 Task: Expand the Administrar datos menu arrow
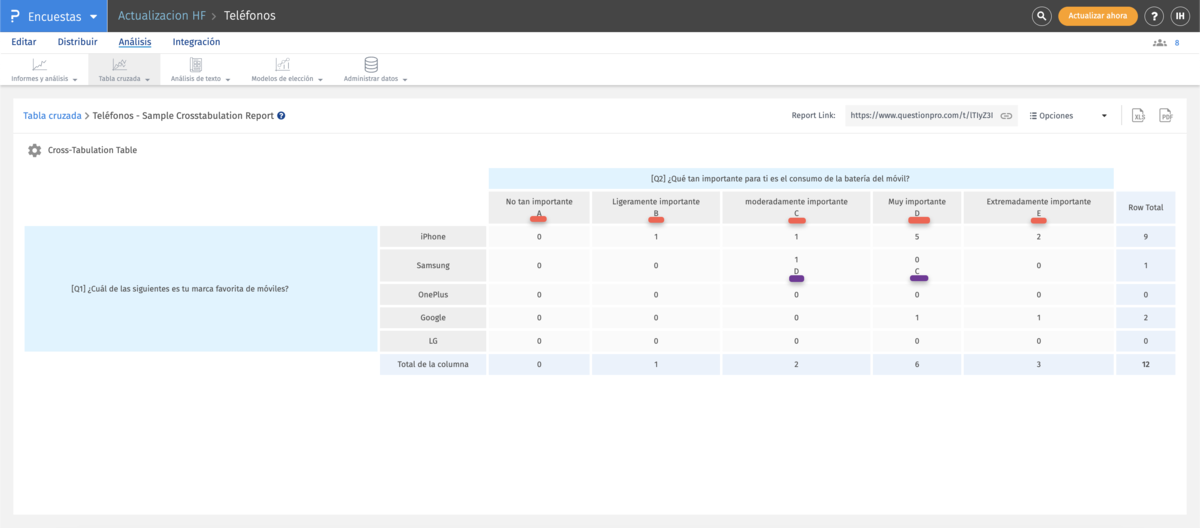point(405,79)
